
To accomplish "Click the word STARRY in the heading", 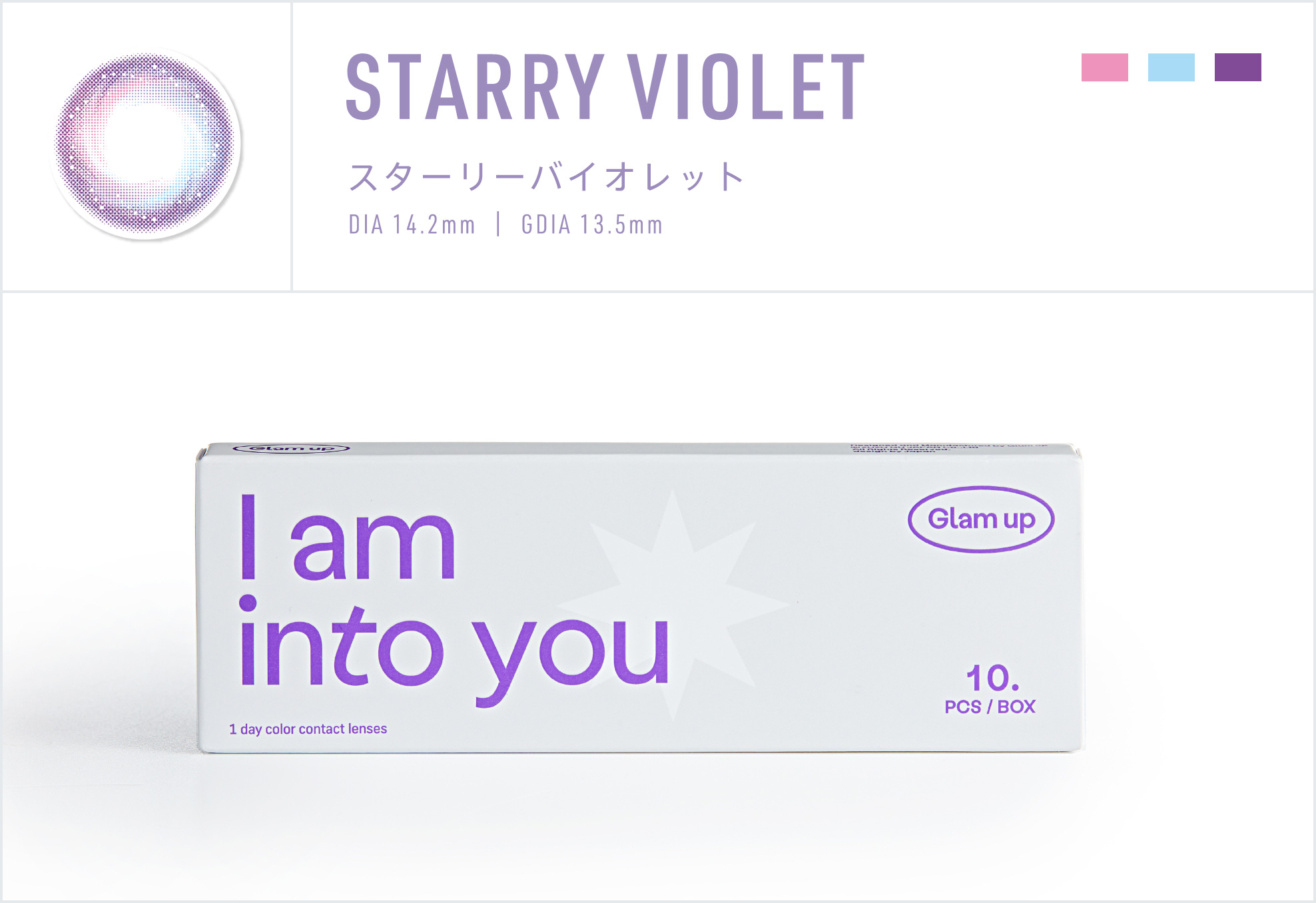I will coord(475,87).
